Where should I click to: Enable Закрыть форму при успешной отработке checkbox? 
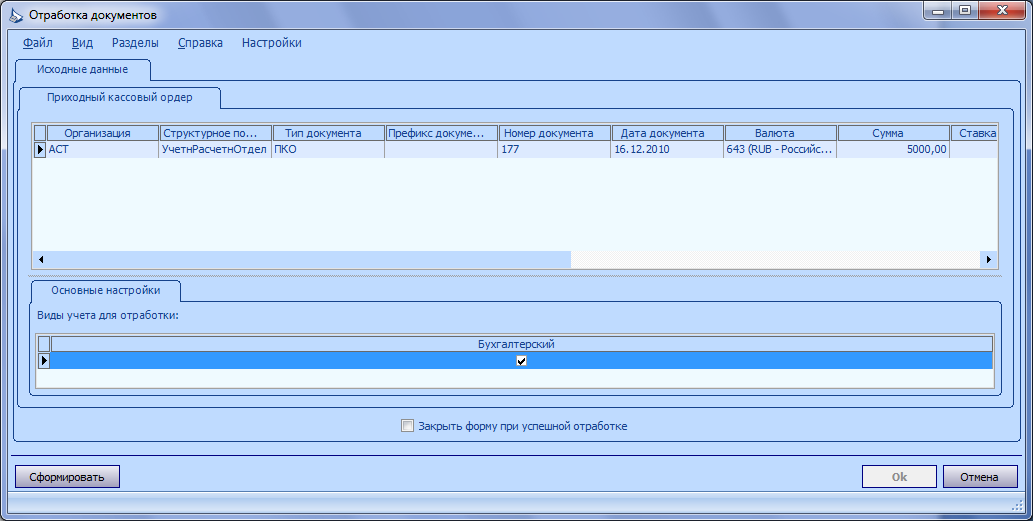[x=408, y=425]
